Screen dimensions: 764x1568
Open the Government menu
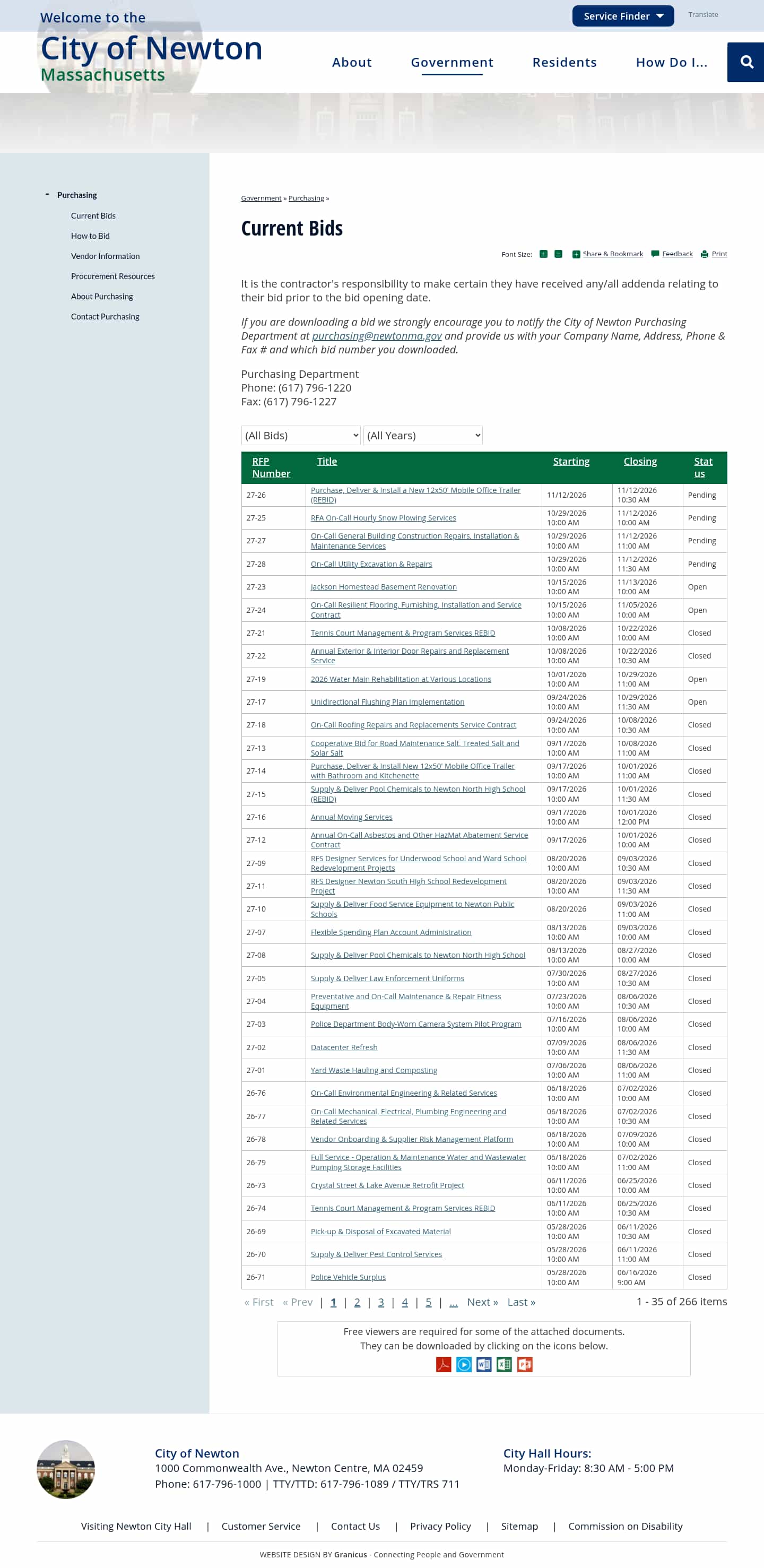[453, 62]
